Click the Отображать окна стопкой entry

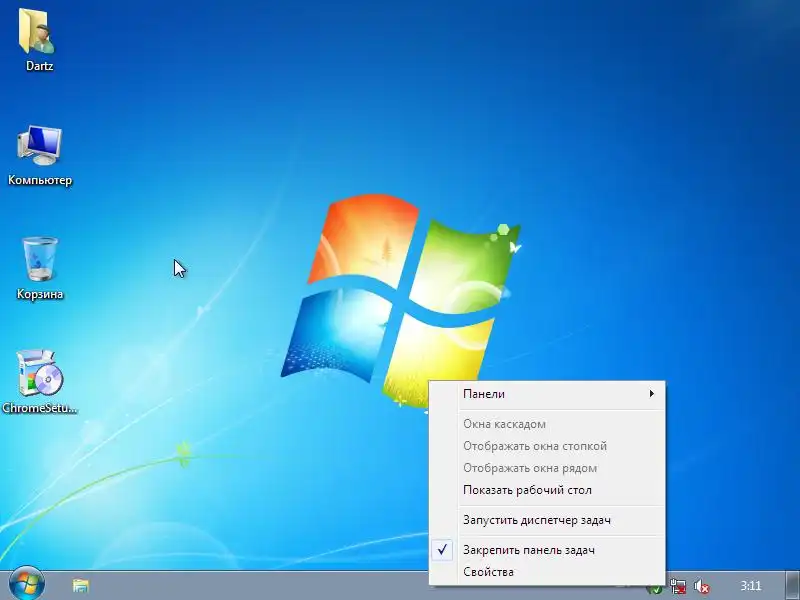pos(547,446)
